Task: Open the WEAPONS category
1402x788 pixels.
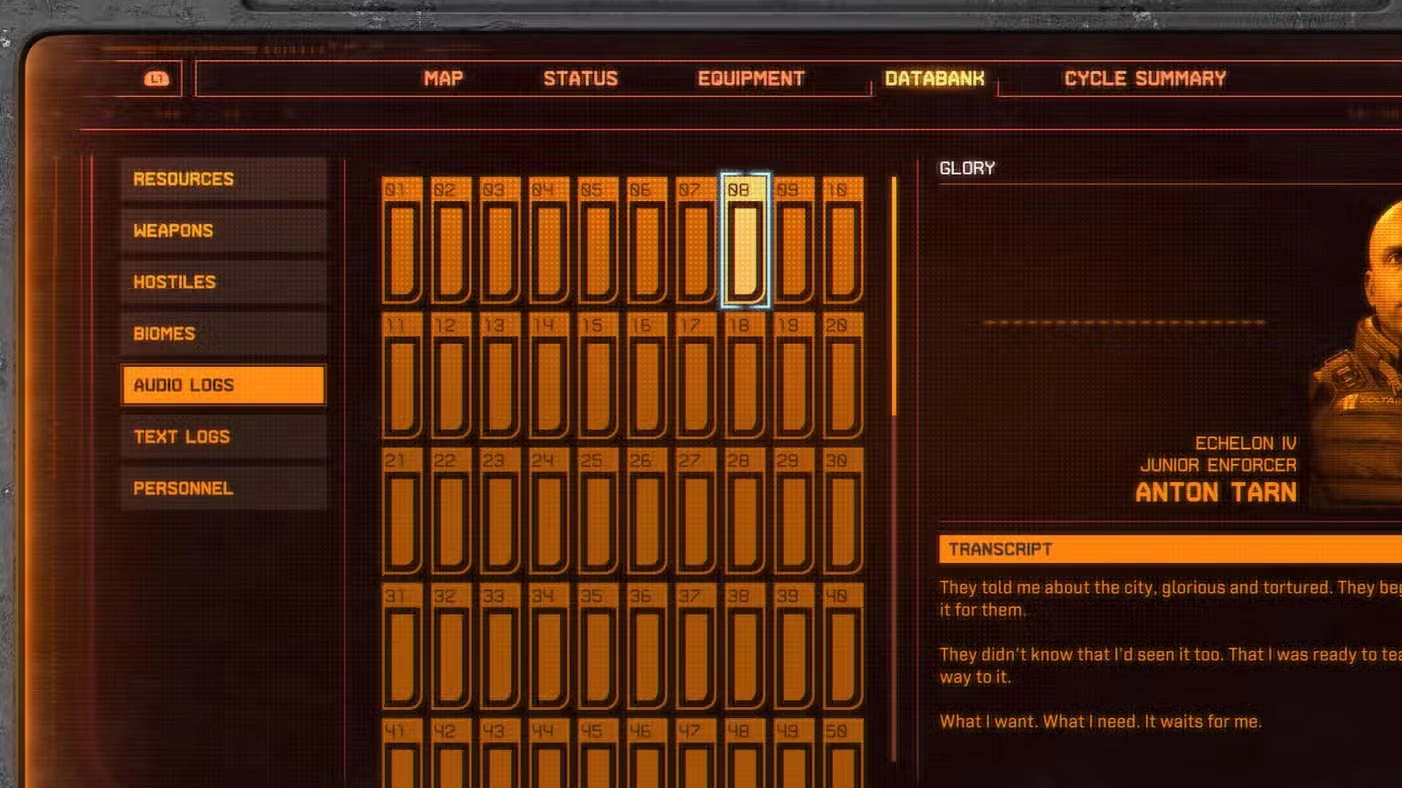Action: 224,231
